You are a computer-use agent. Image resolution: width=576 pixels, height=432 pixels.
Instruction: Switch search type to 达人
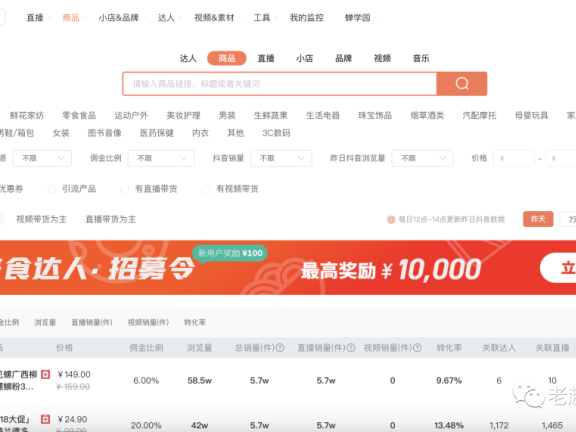pyautogui.click(x=188, y=58)
